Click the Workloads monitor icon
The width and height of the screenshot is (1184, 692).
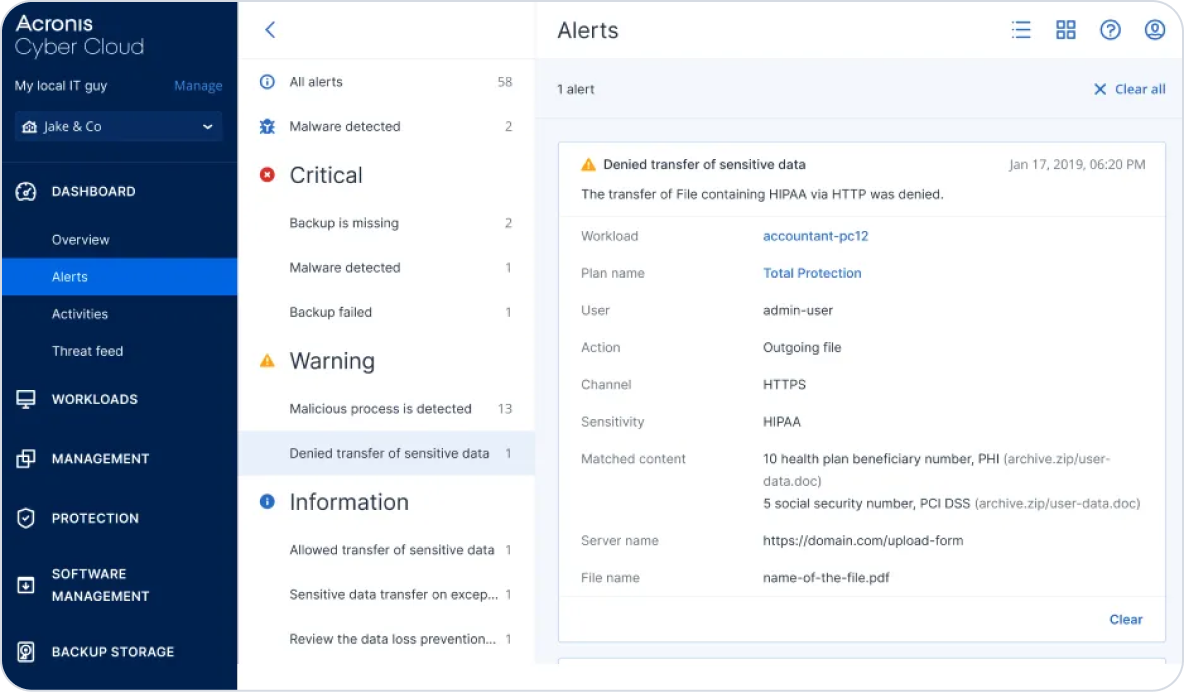26,399
